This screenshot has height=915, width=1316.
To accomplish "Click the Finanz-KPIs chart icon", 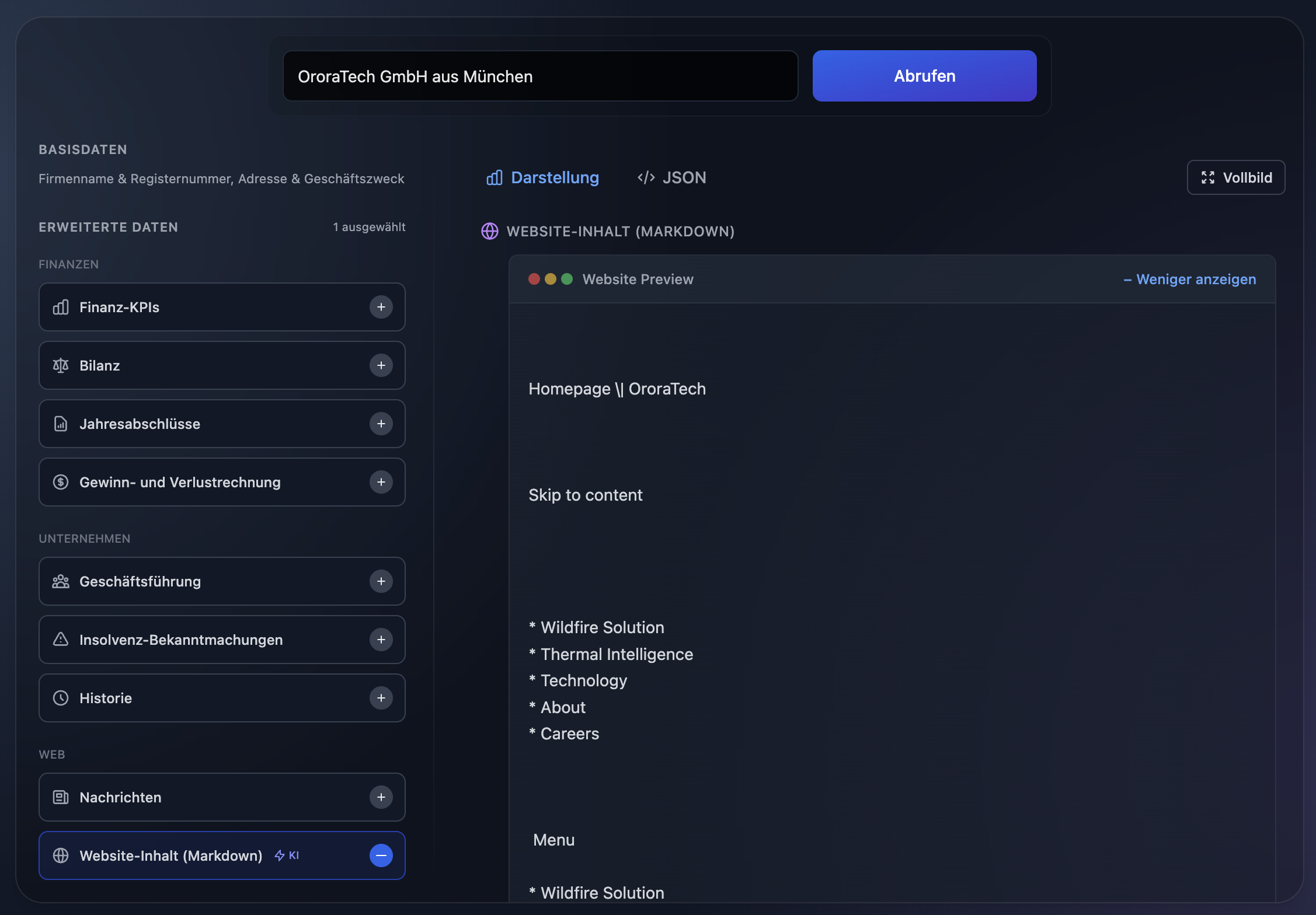I will point(61,307).
